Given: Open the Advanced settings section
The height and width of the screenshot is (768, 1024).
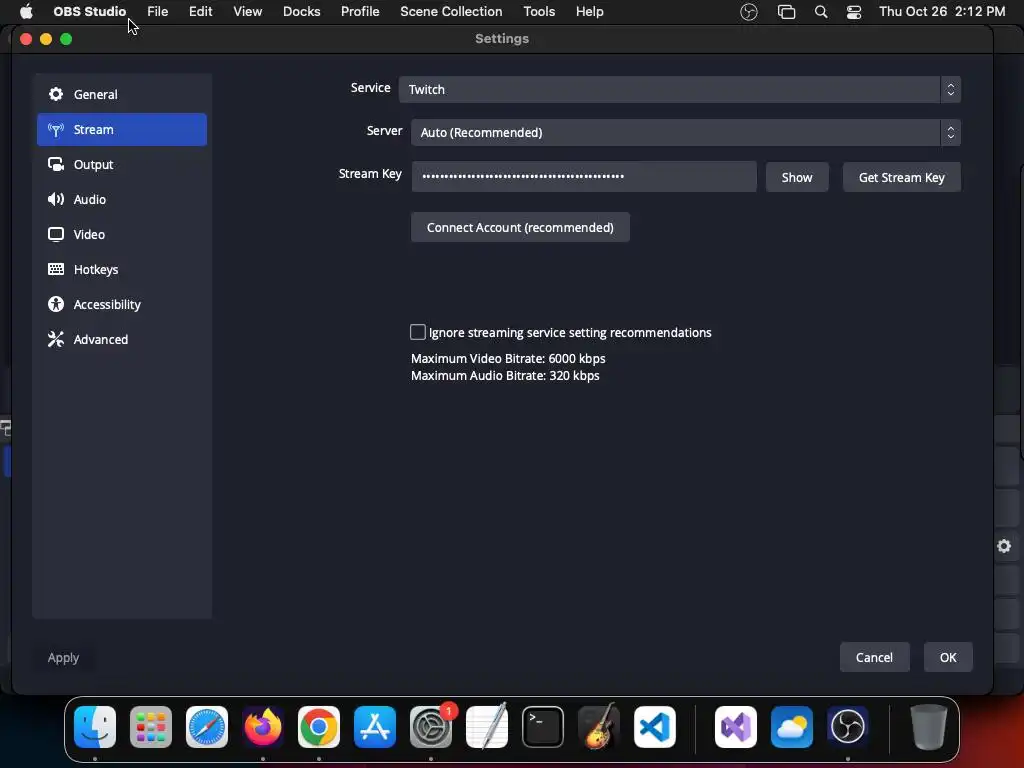Looking at the screenshot, I should (121, 340).
